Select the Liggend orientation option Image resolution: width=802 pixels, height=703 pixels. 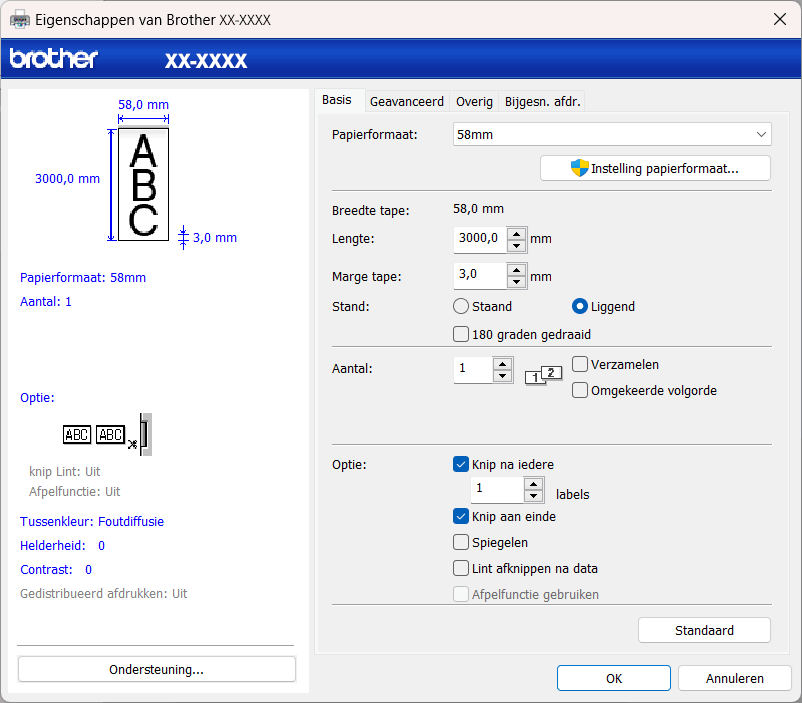[x=580, y=307]
